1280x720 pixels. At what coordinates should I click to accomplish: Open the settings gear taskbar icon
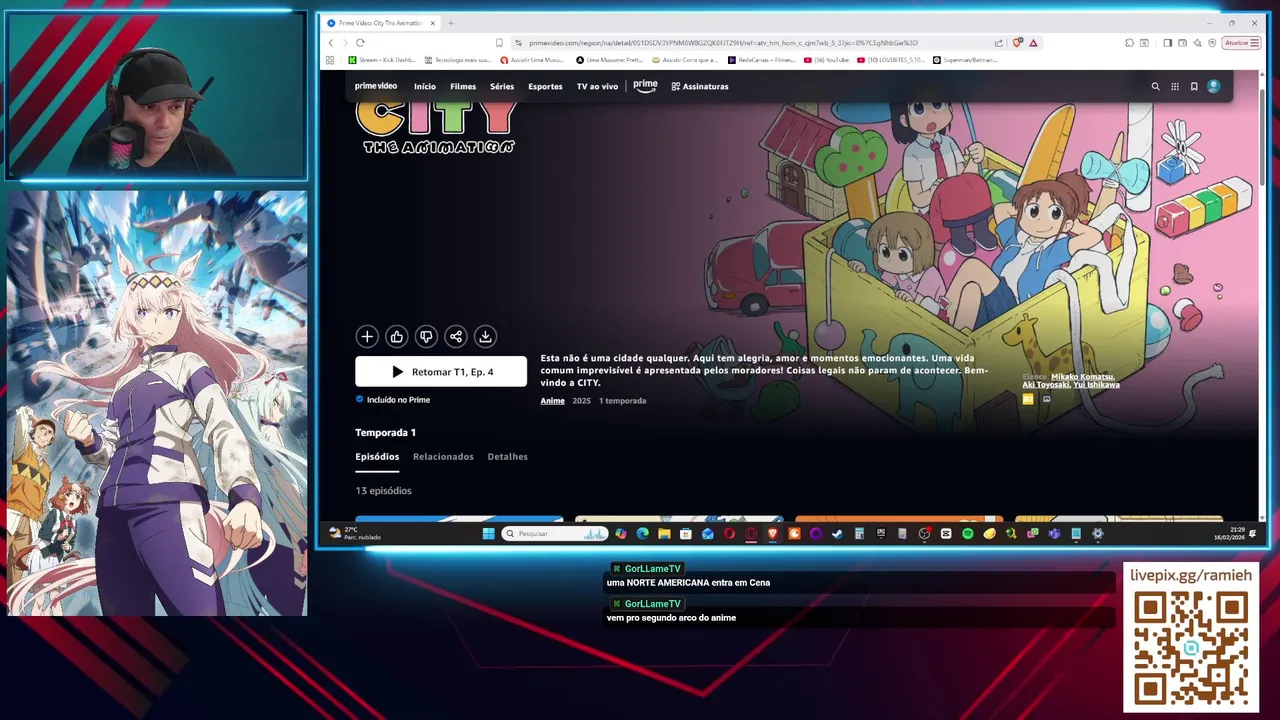(1097, 534)
